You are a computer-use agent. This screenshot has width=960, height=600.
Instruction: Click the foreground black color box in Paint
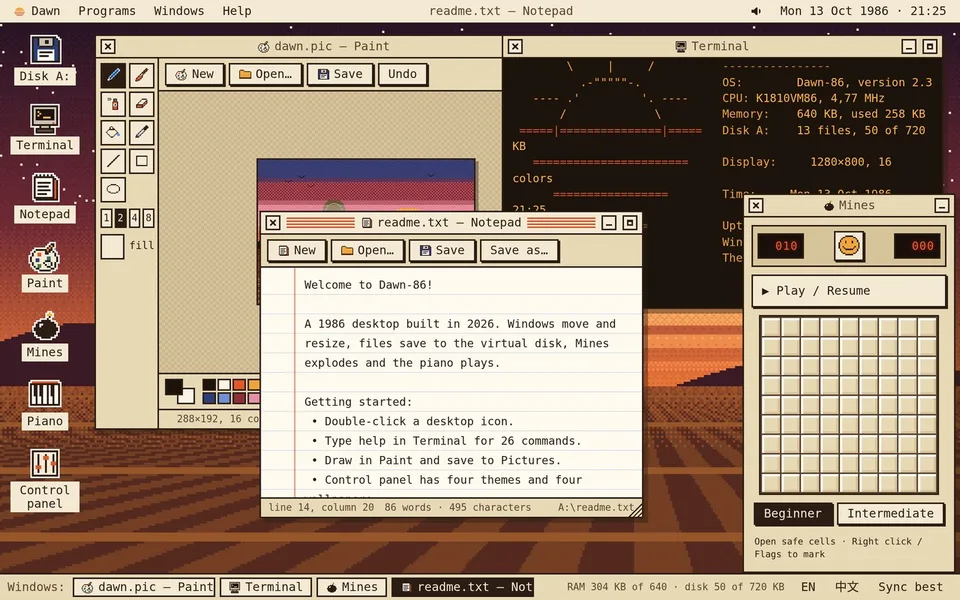(x=174, y=386)
